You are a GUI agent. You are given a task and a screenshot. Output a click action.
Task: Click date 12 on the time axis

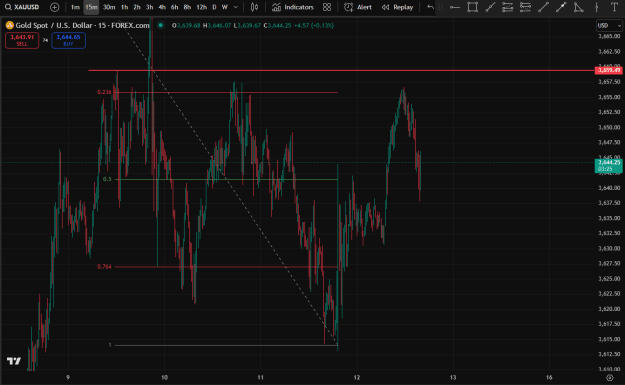click(x=357, y=377)
